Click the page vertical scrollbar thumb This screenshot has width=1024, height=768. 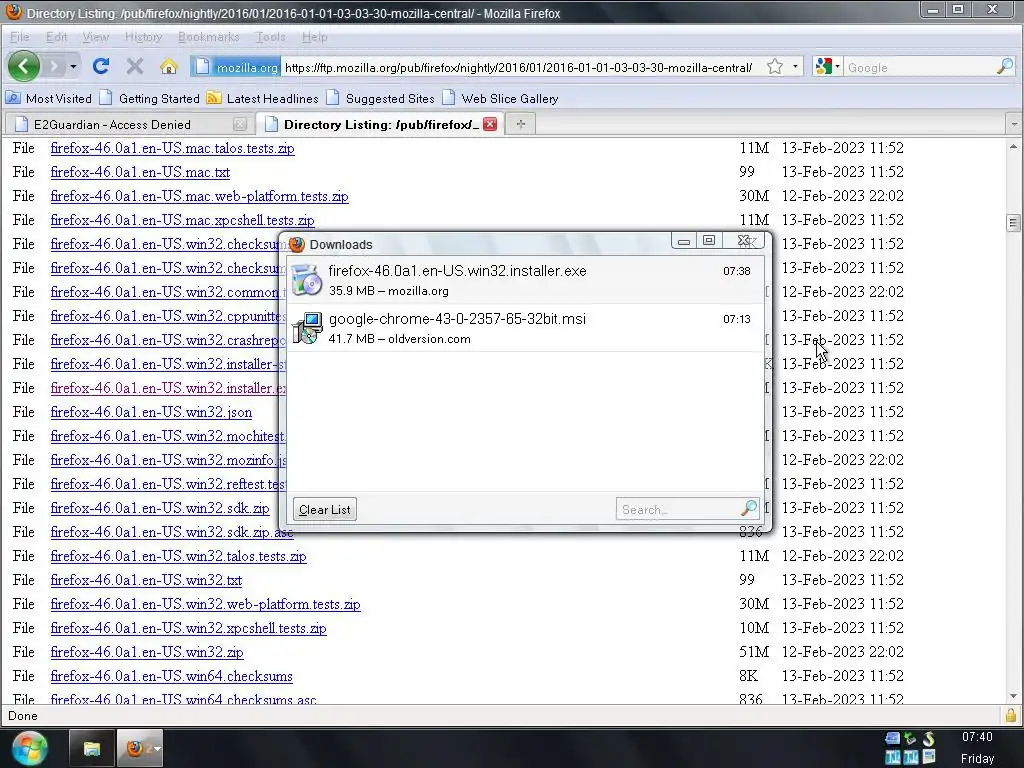coord(1013,223)
